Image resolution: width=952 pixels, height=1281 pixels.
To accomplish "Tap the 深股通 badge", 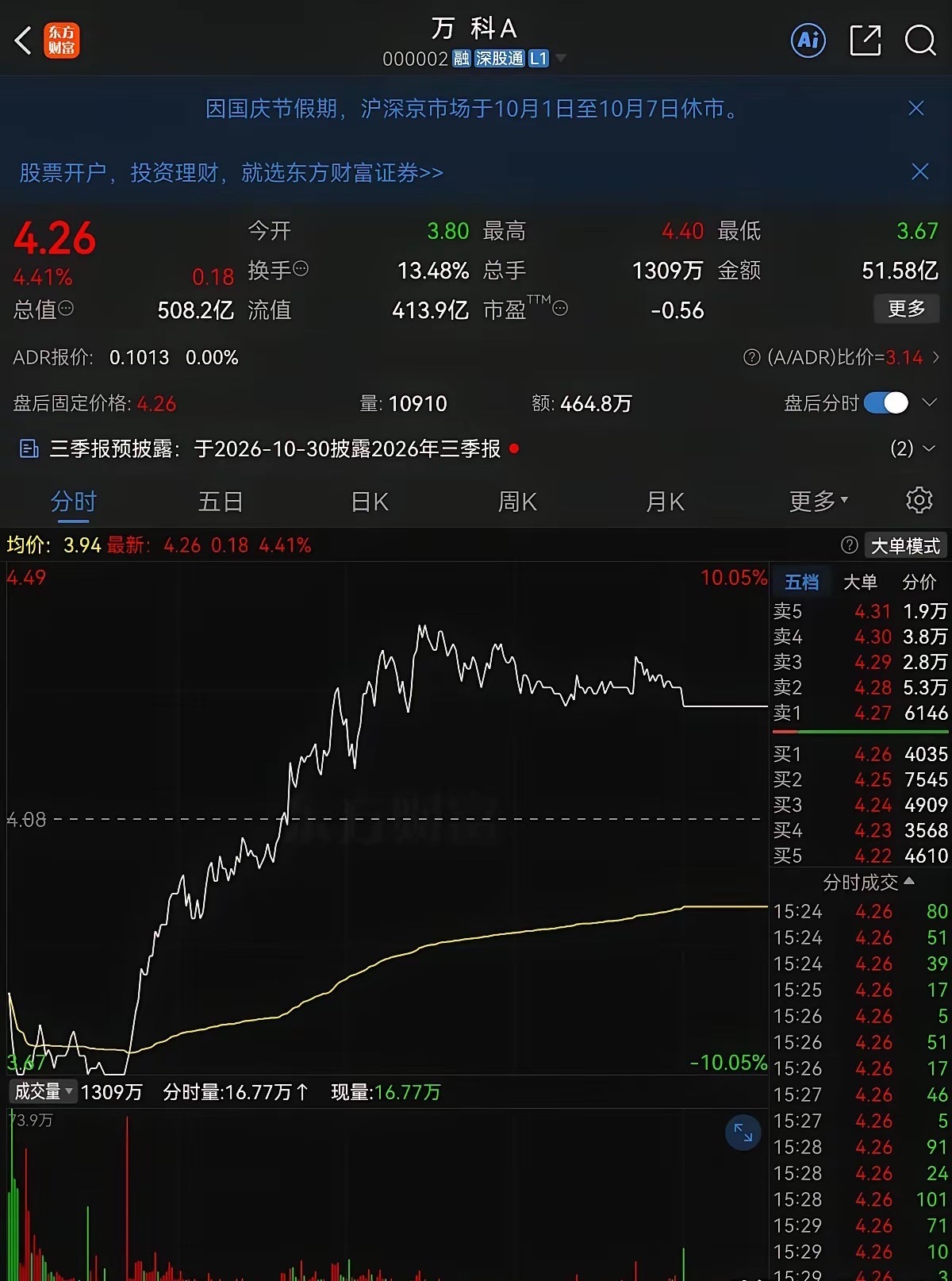I will (500, 58).
